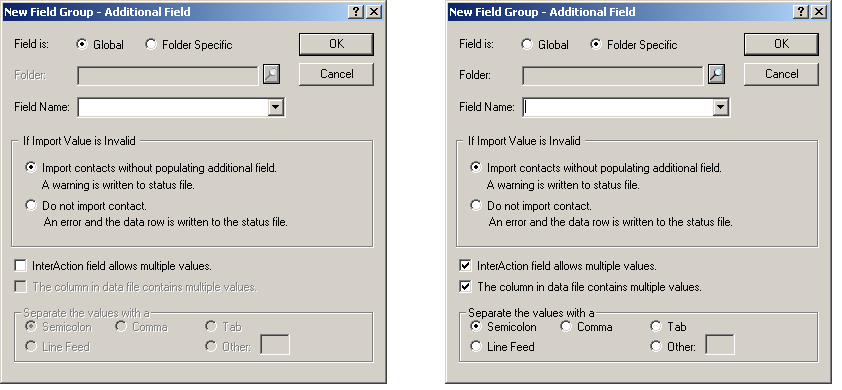The width and height of the screenshot is (842, 390).
Task: Enable InterAction field allows multiple values in left dialog
Action: pyautogui.click(x=20, y=265)
